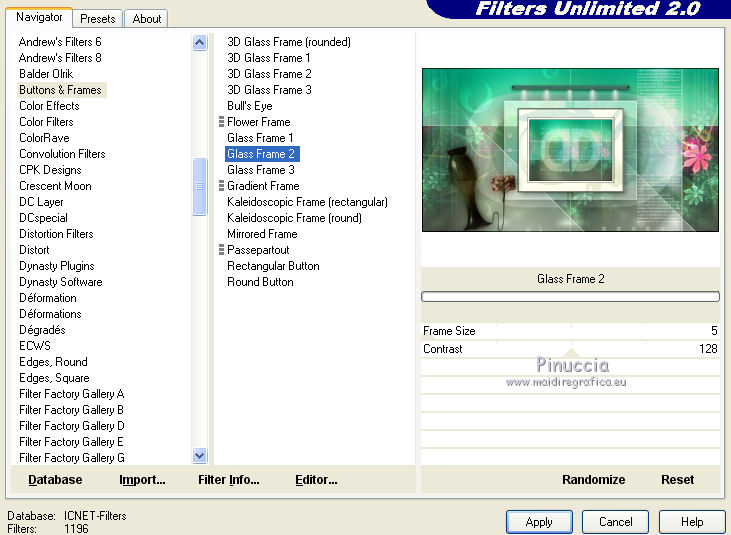Select Convolution Filters in category list

coord(62,154)
